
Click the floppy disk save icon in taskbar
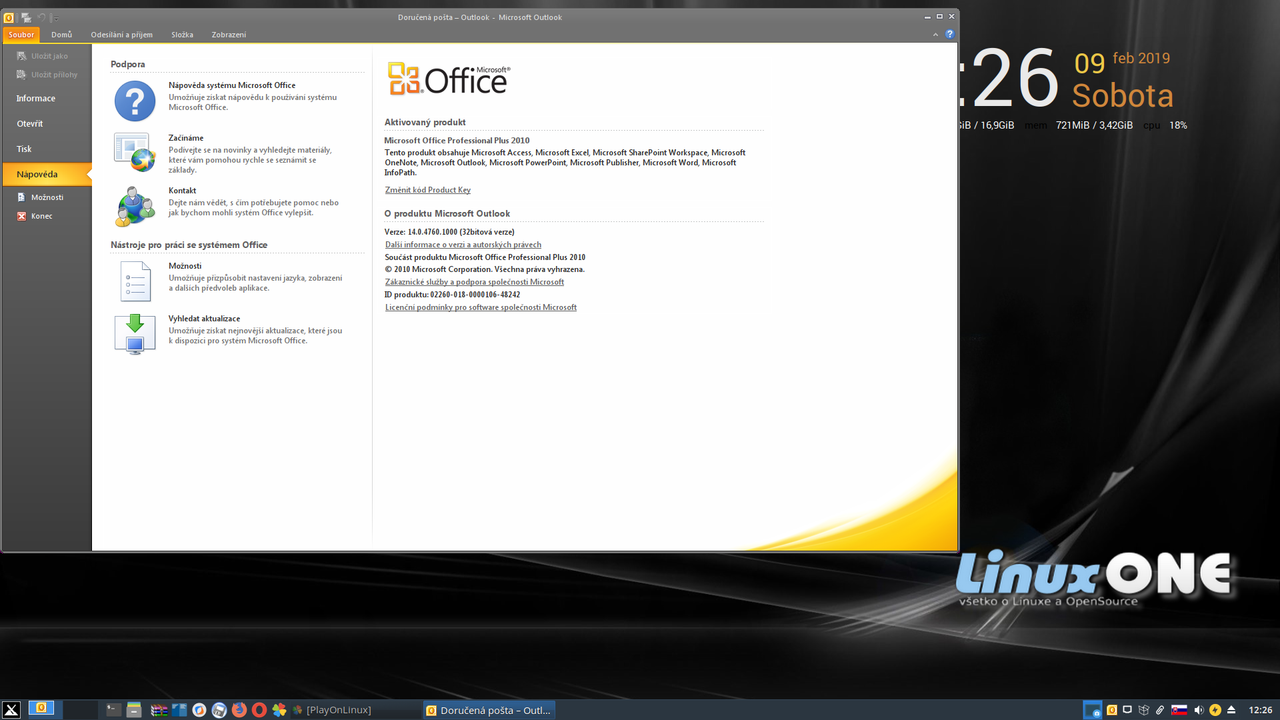coord(219,710)
